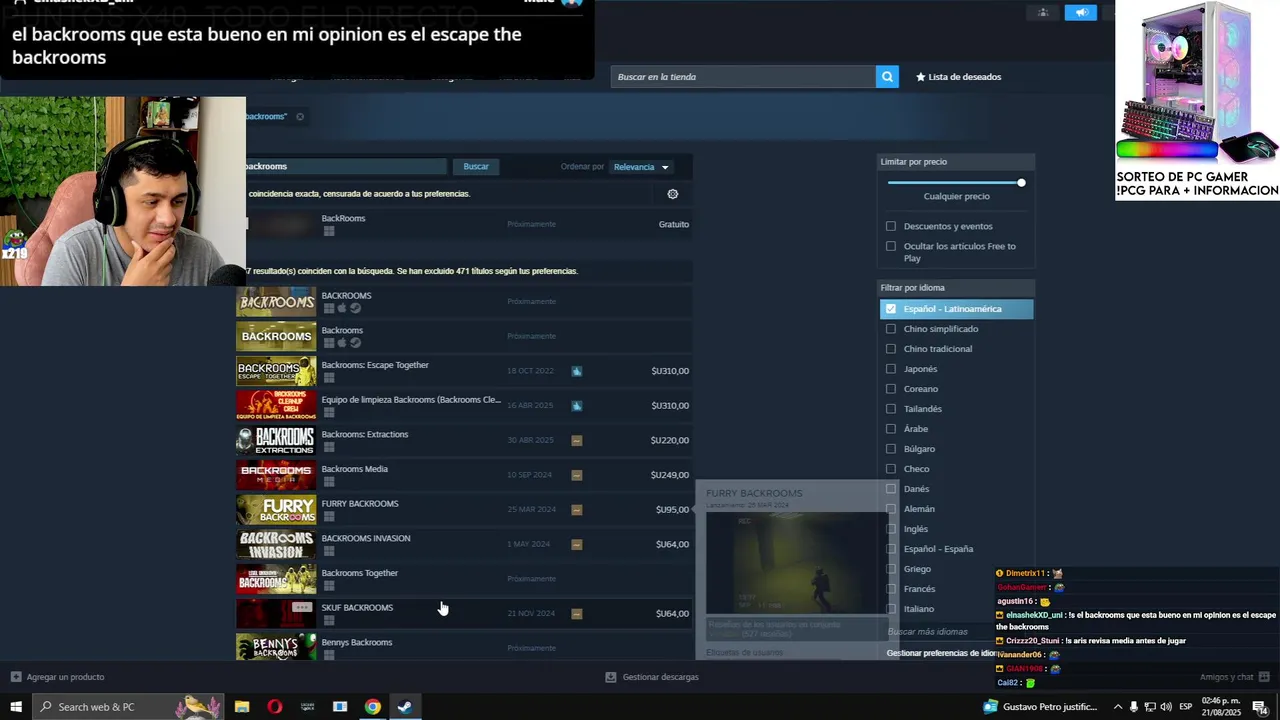Open the Windows Start menu
The width and height of the screenshot is (1280, 720).
pos(16,707)
